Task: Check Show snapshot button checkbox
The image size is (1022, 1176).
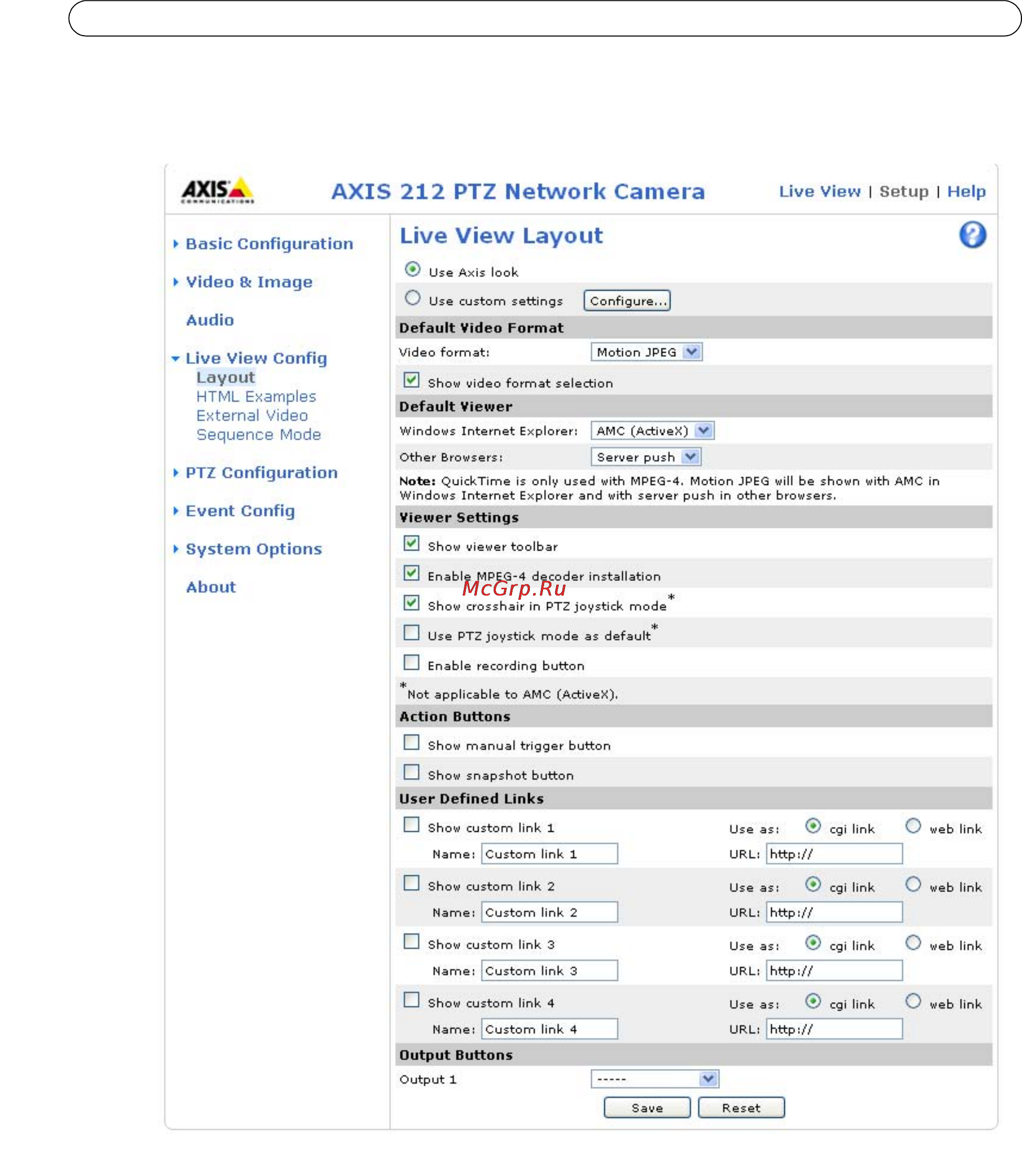Action: pyautogui.click(x=411, y=772)
